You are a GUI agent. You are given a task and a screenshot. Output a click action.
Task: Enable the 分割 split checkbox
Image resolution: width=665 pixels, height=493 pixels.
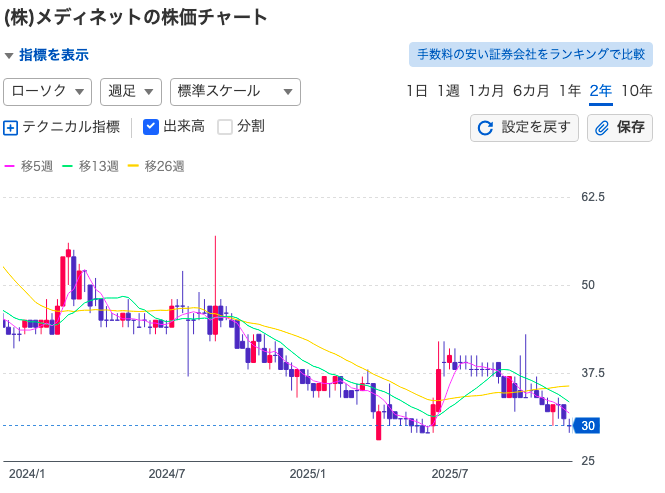(x=225, y=127)
